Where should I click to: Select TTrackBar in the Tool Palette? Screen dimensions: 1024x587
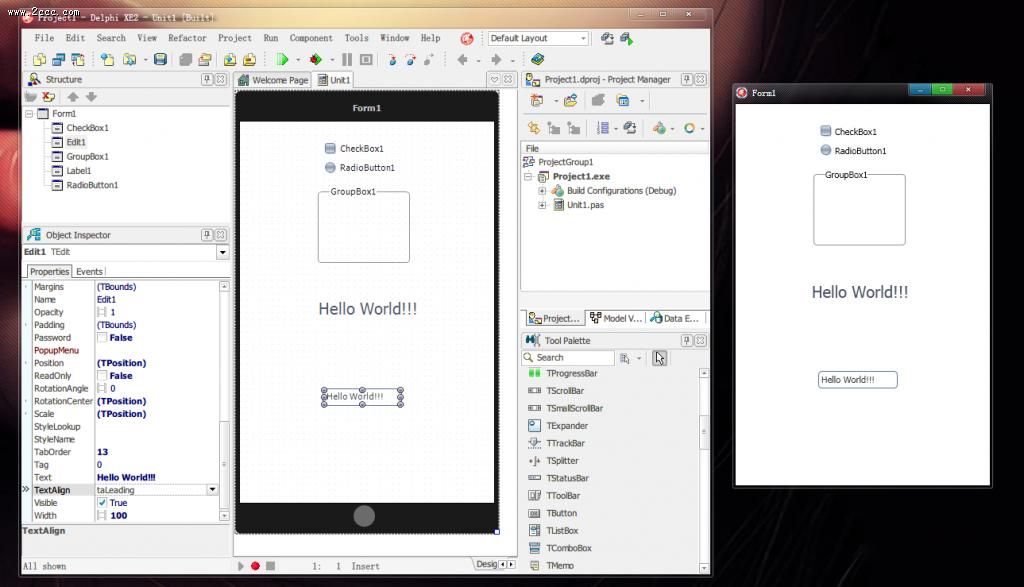coord(557,443)
